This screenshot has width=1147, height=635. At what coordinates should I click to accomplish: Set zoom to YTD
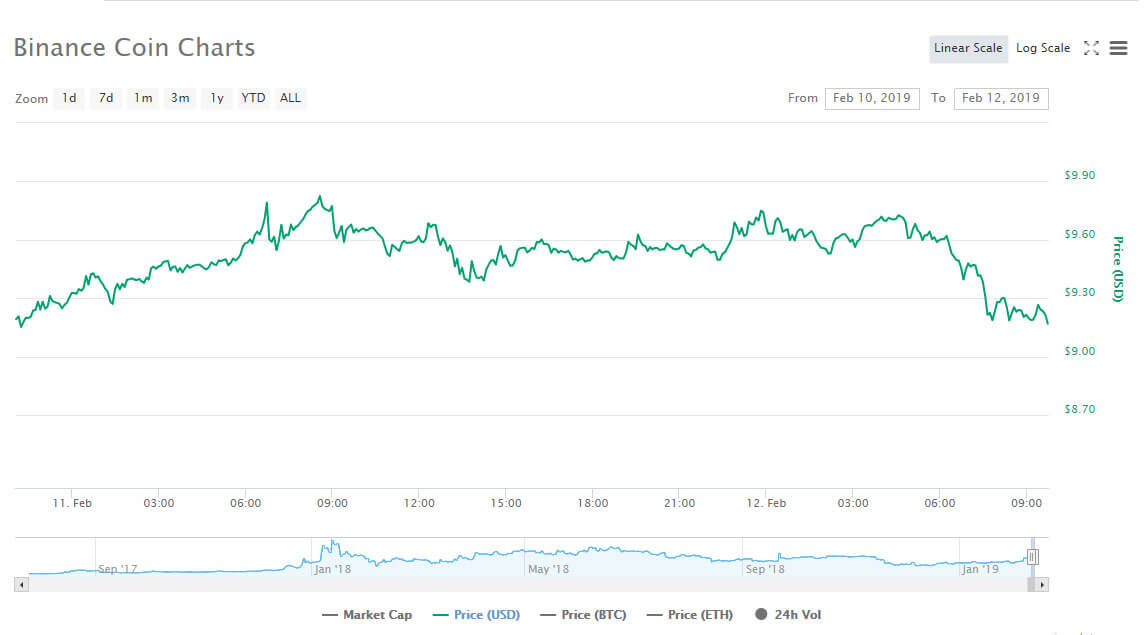tap(253, 98)
